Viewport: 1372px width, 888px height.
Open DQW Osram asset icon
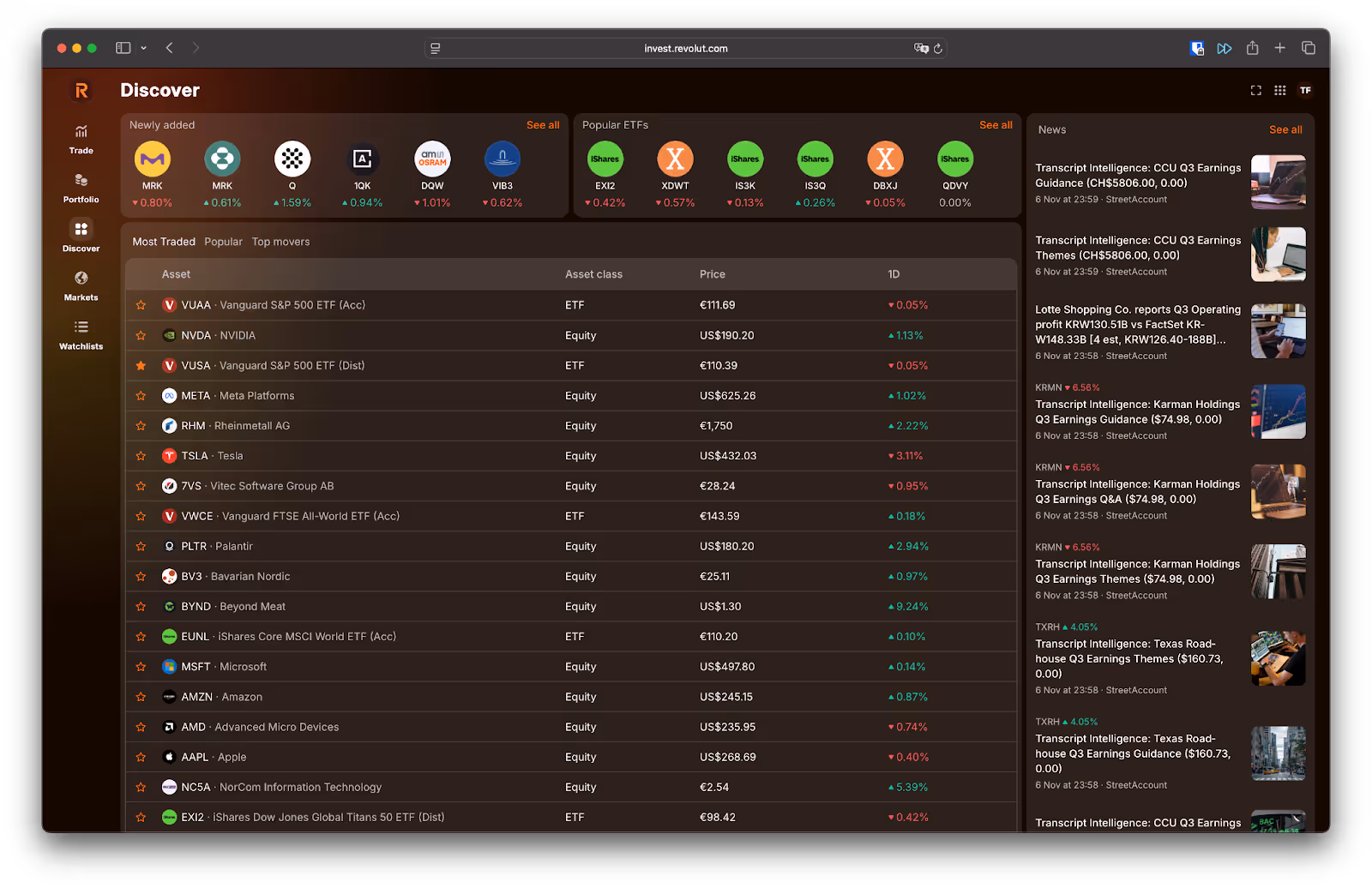432,159
